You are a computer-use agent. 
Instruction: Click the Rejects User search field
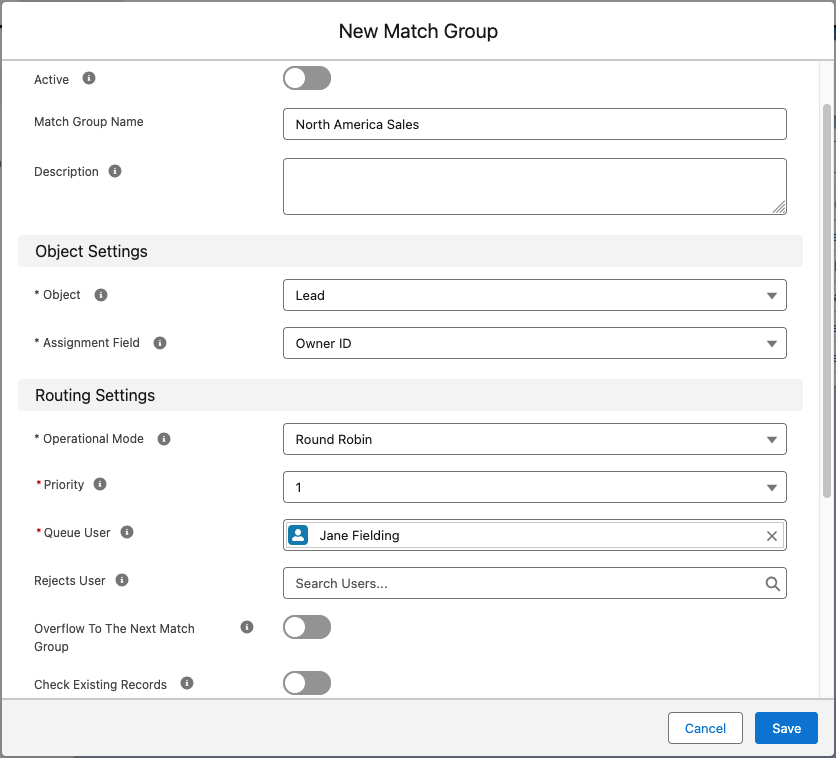coord(535,583)
